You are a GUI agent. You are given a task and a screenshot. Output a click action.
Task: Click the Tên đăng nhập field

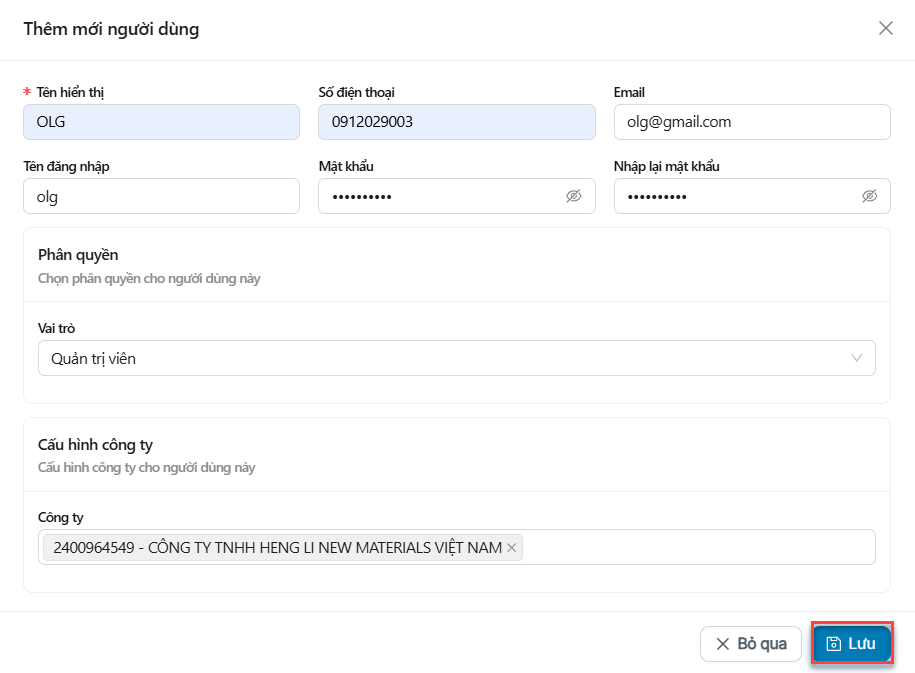click(161, 196)
